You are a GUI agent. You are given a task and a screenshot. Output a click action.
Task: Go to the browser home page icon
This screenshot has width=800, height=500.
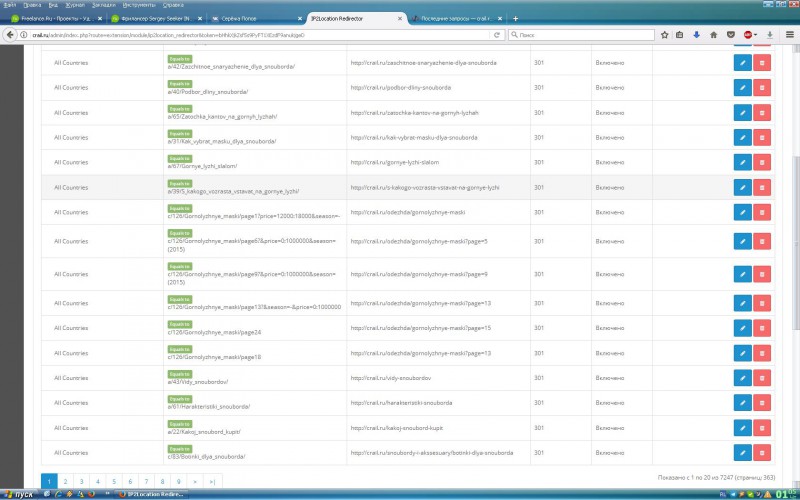[x=713, y=35]
